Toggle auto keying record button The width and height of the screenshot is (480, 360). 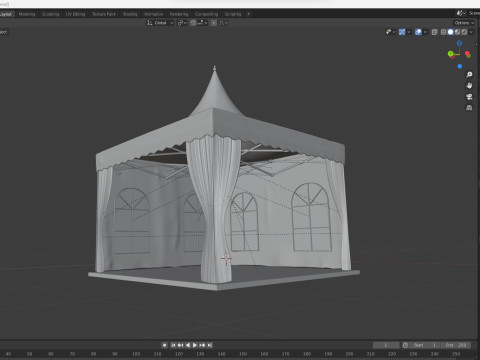tap(164, 345)
